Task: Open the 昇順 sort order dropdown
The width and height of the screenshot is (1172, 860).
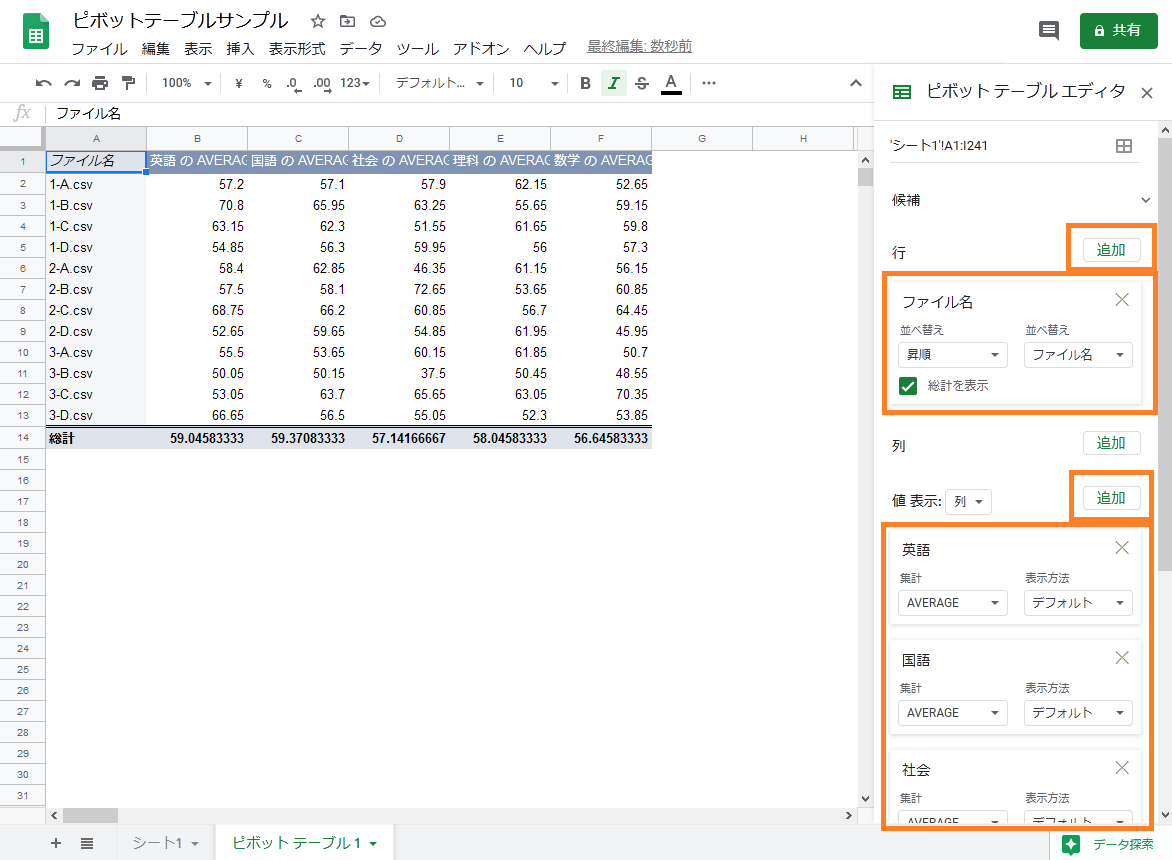Action: [952, 355]
